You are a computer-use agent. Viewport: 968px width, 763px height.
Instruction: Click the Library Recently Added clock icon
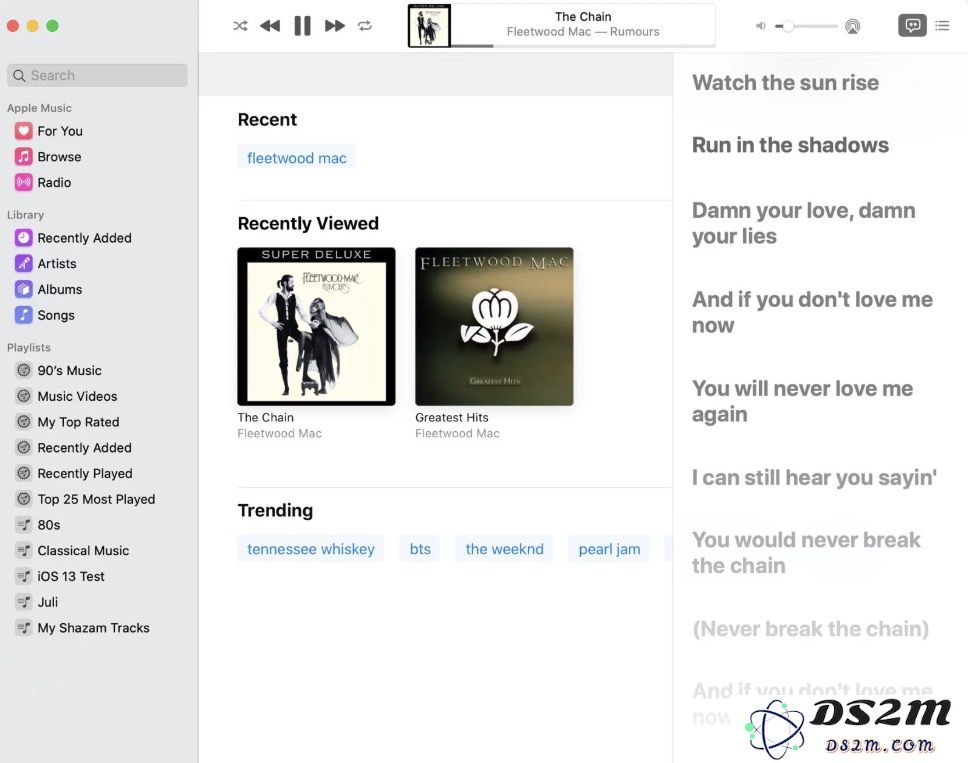(x=23, y=238)
